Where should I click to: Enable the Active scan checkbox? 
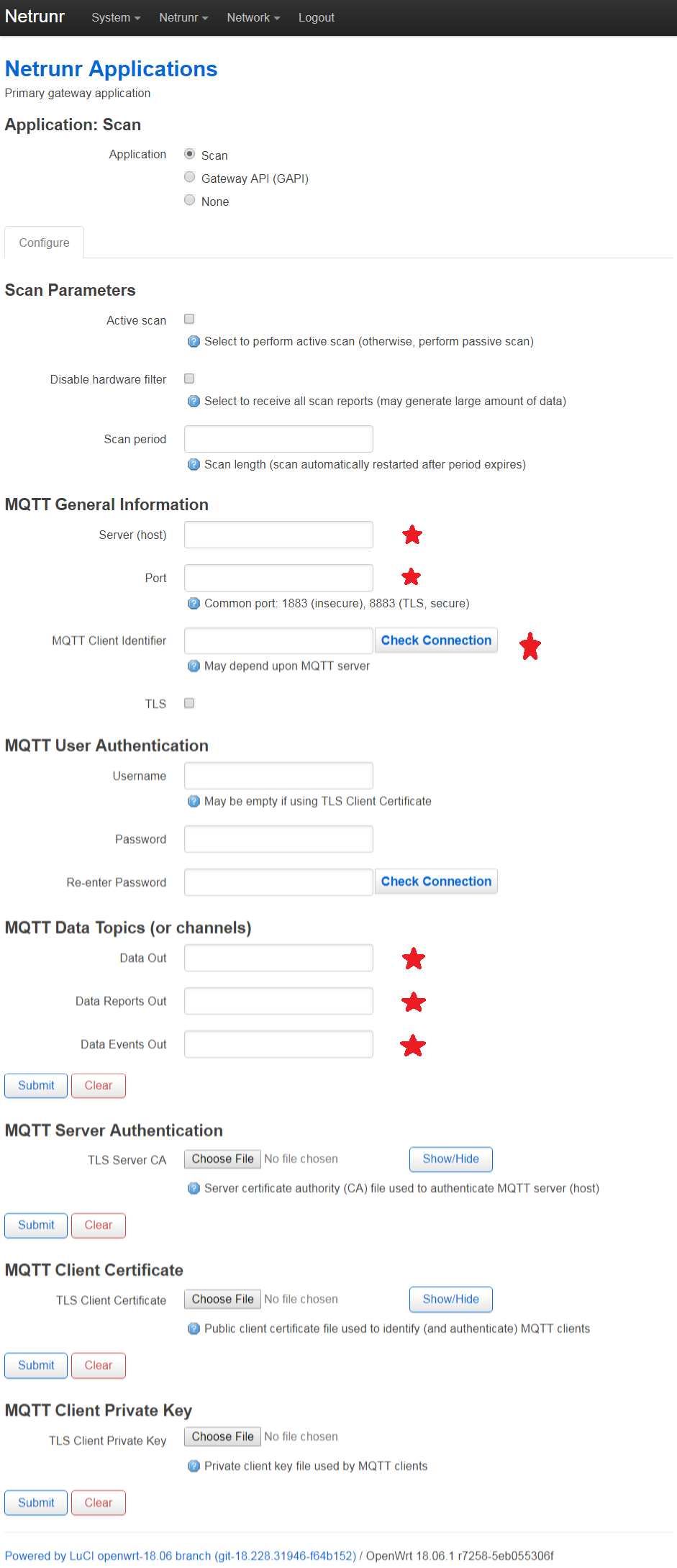point(189,319)
